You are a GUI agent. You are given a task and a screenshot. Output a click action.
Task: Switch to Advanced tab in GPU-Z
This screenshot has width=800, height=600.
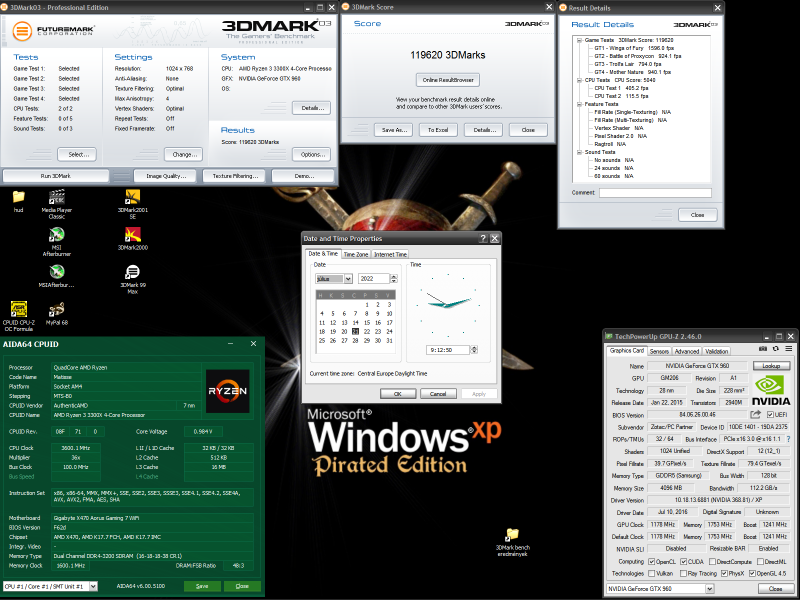pos(686,351)
